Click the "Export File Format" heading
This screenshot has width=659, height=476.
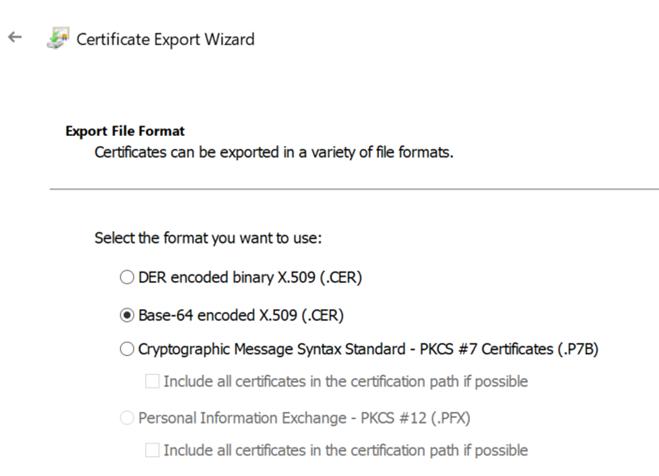tap(125, 131)
